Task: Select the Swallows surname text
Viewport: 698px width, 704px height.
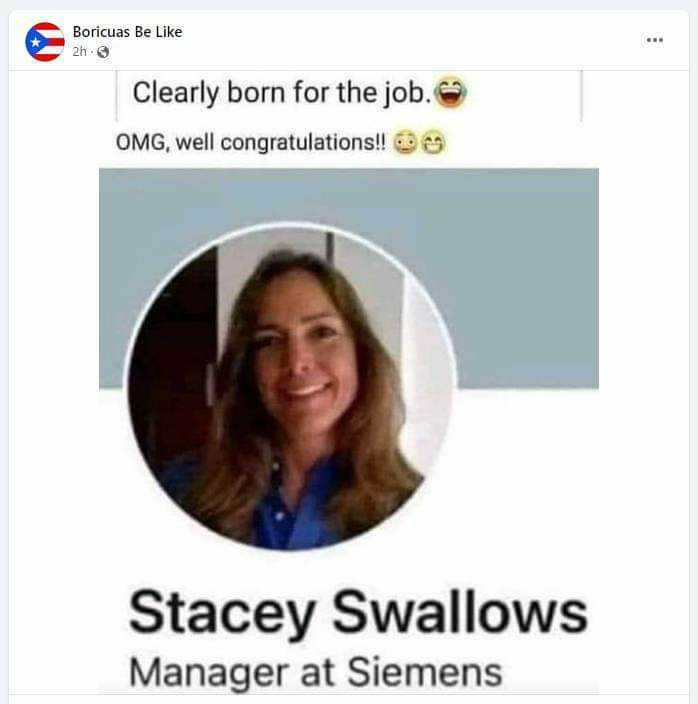Action: 460,612
